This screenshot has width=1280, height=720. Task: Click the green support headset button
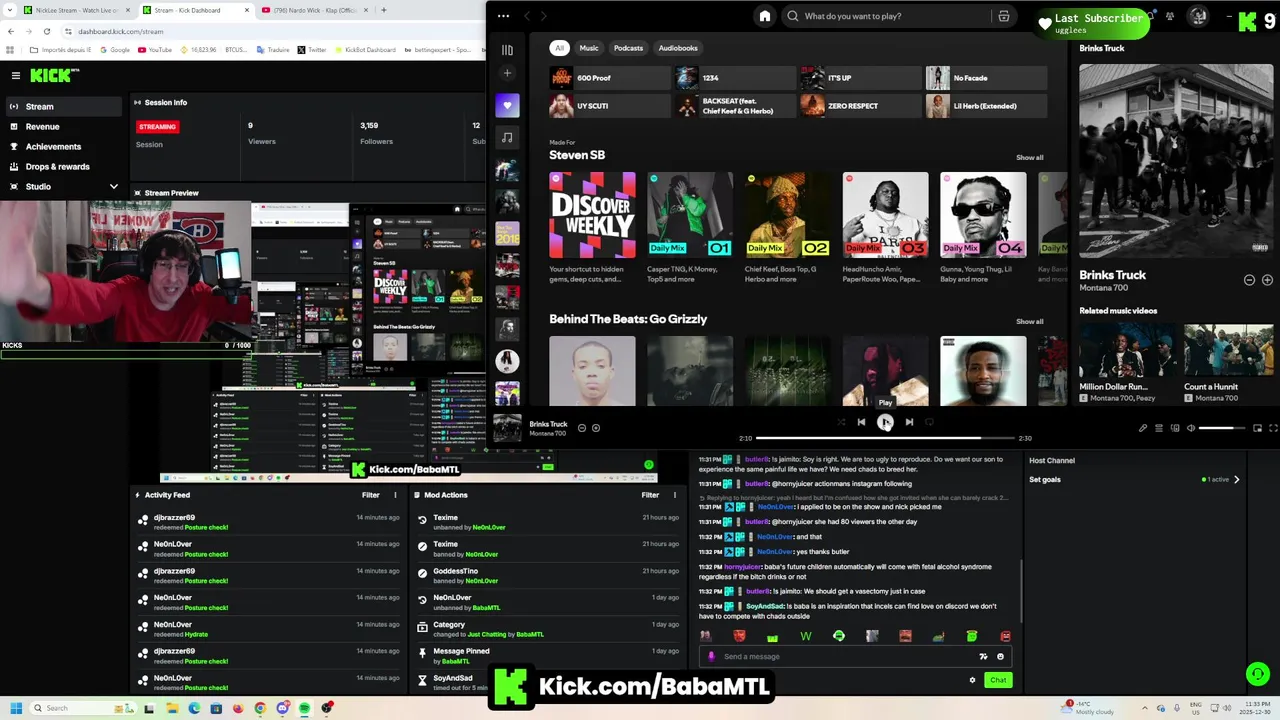point(1258,674)
